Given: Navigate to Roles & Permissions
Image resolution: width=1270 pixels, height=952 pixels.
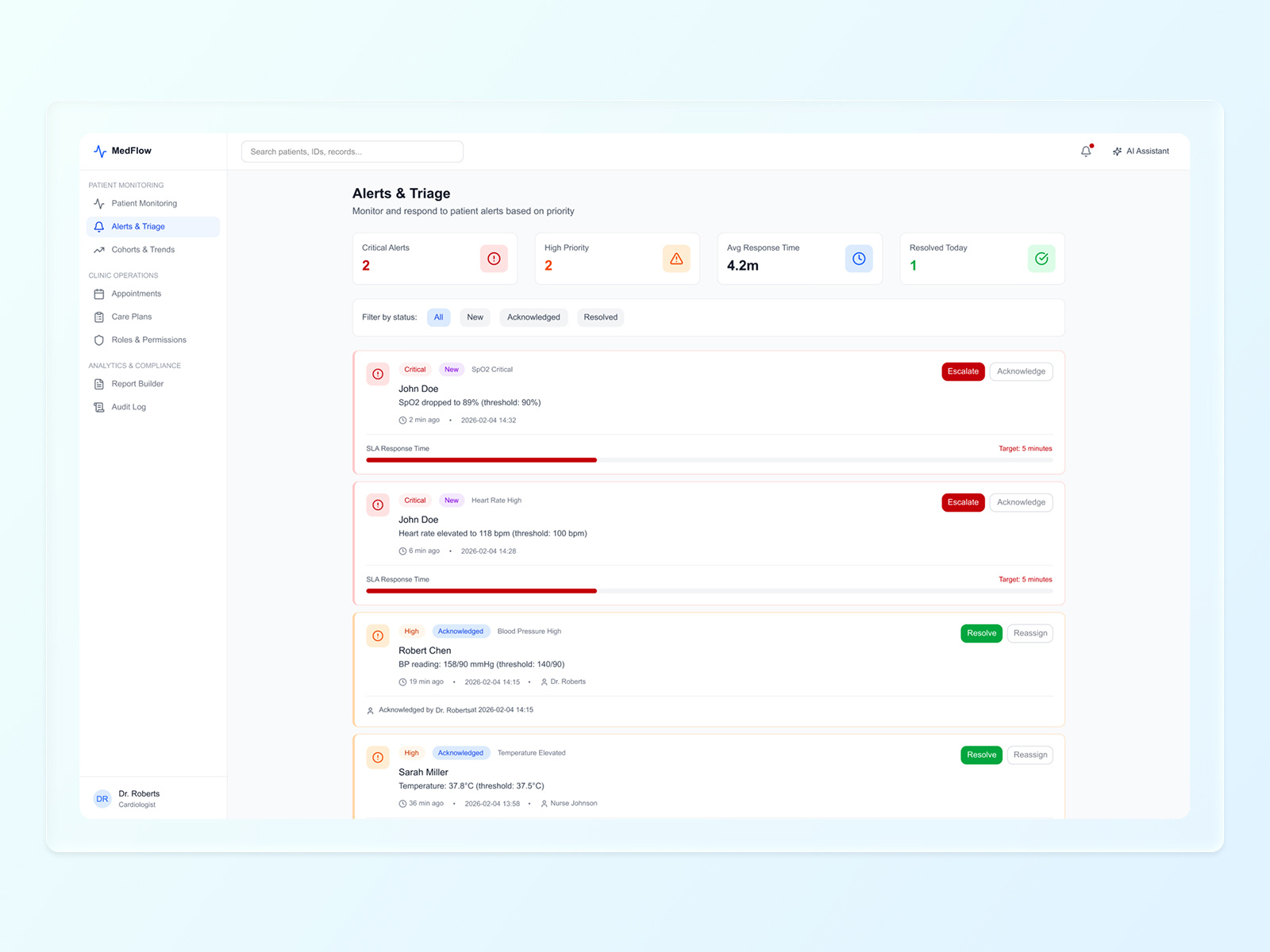Looking at the screenshot, I should point(153,340).
